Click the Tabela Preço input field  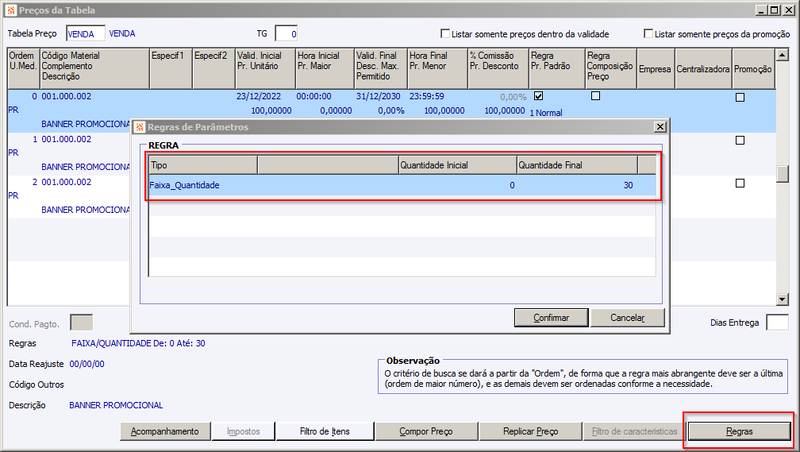86,34
